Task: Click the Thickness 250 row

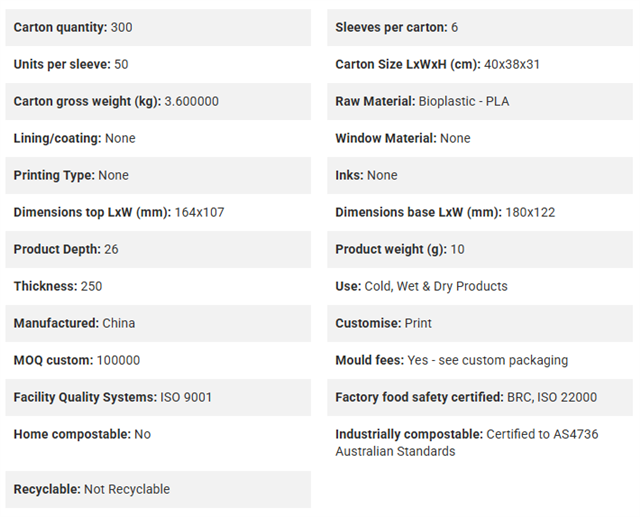Action: pos(158,286)
